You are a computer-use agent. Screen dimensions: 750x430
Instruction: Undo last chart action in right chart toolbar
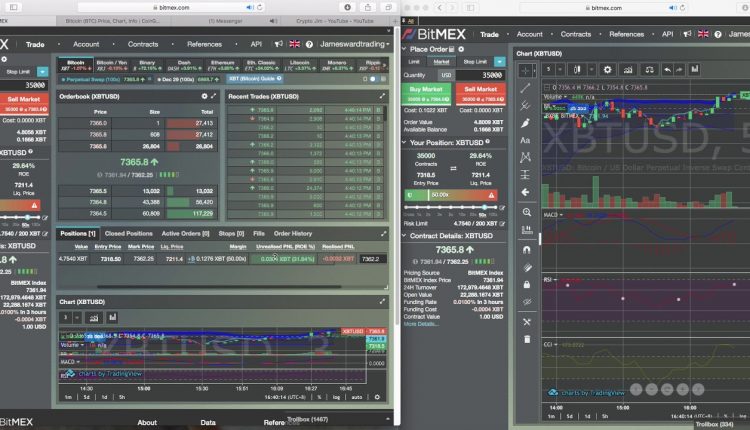pyautogui.click(x=667, y=70)
